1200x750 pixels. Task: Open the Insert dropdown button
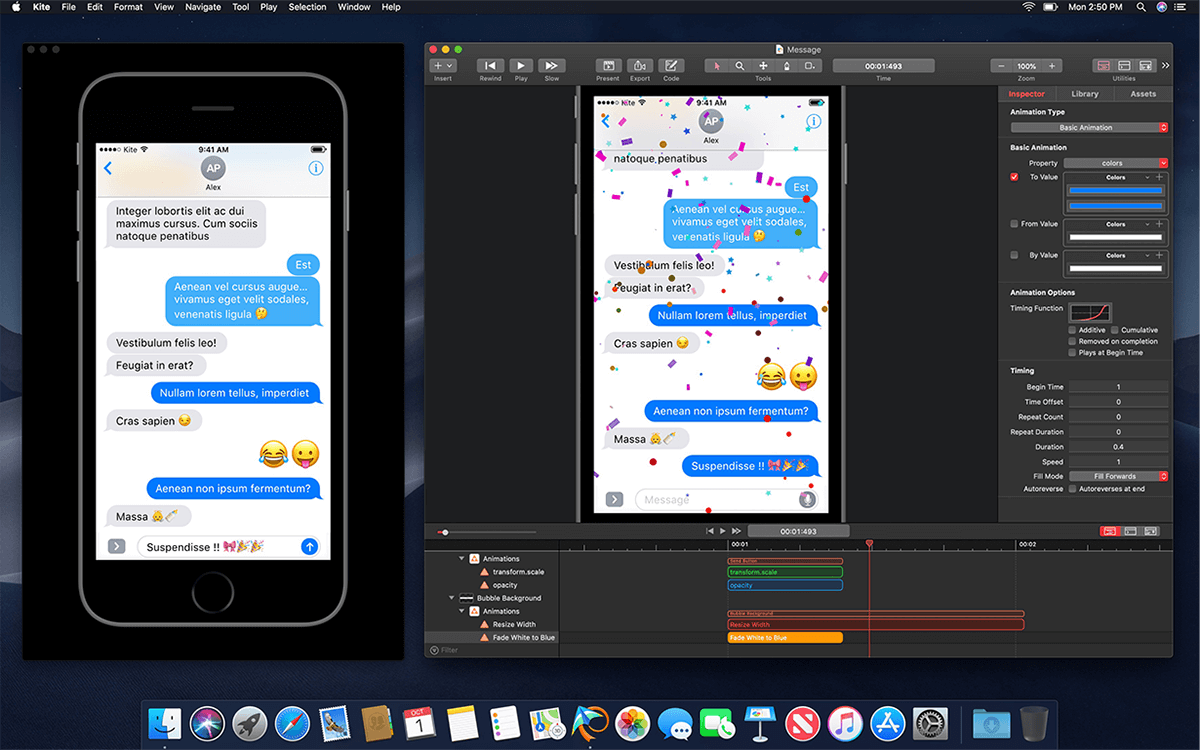click(443, 66)
